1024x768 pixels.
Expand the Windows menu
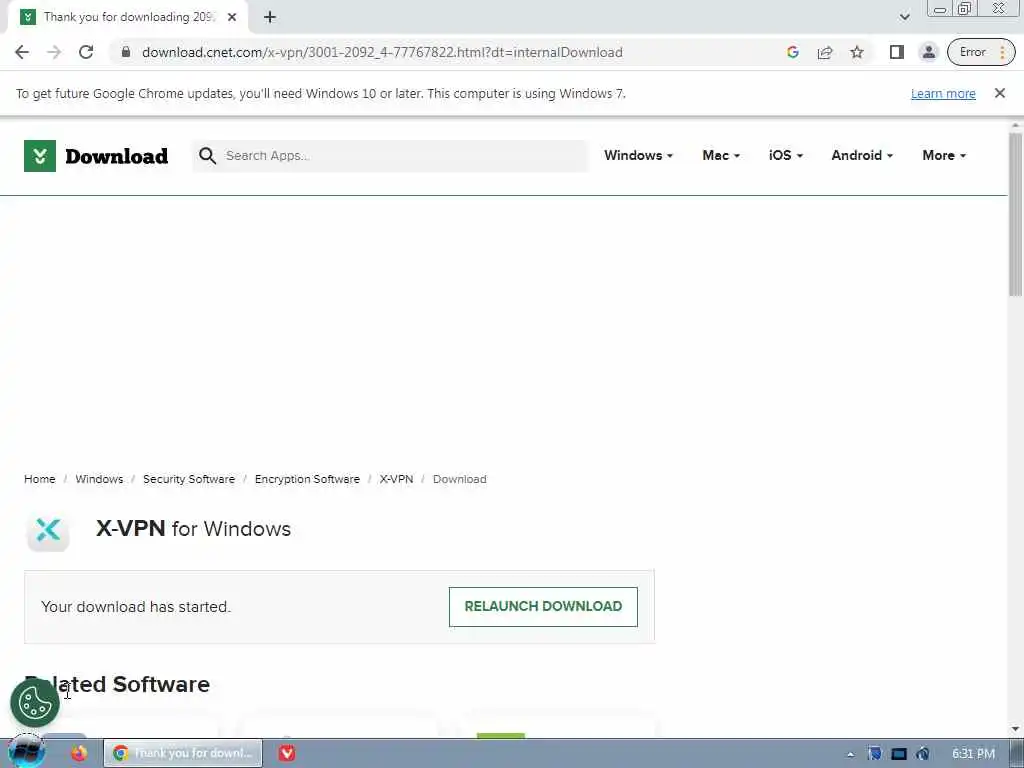tap(638, 155)
